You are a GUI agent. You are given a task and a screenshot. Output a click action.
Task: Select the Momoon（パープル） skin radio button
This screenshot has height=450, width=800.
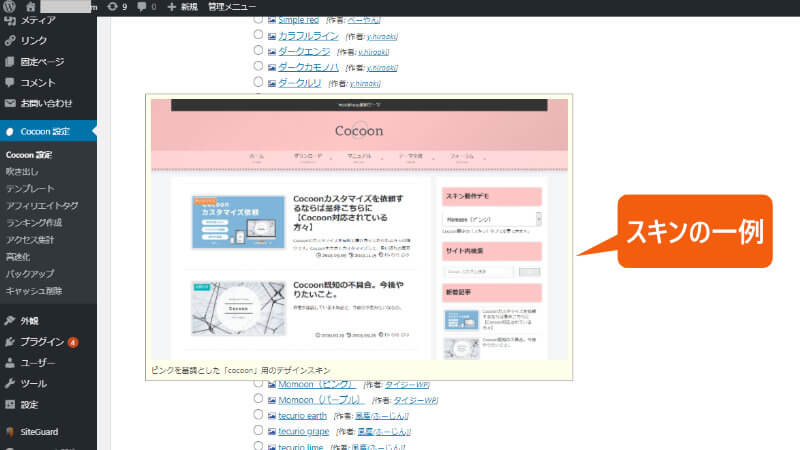(258, 398)
